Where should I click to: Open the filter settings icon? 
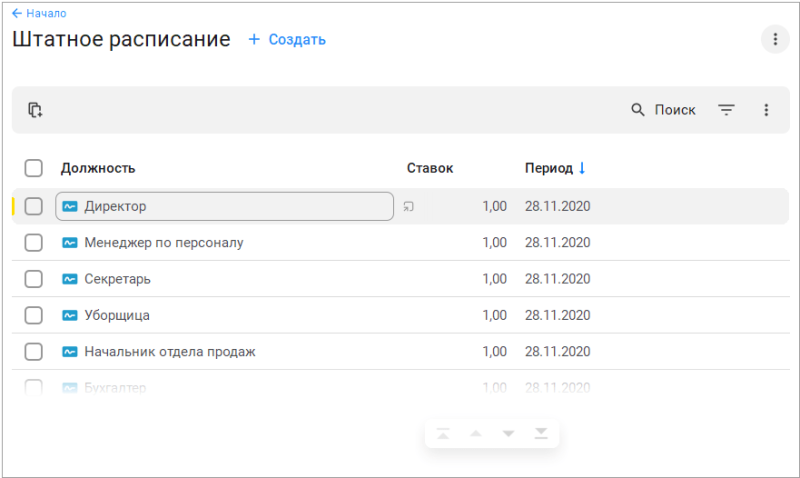point(726,110)
